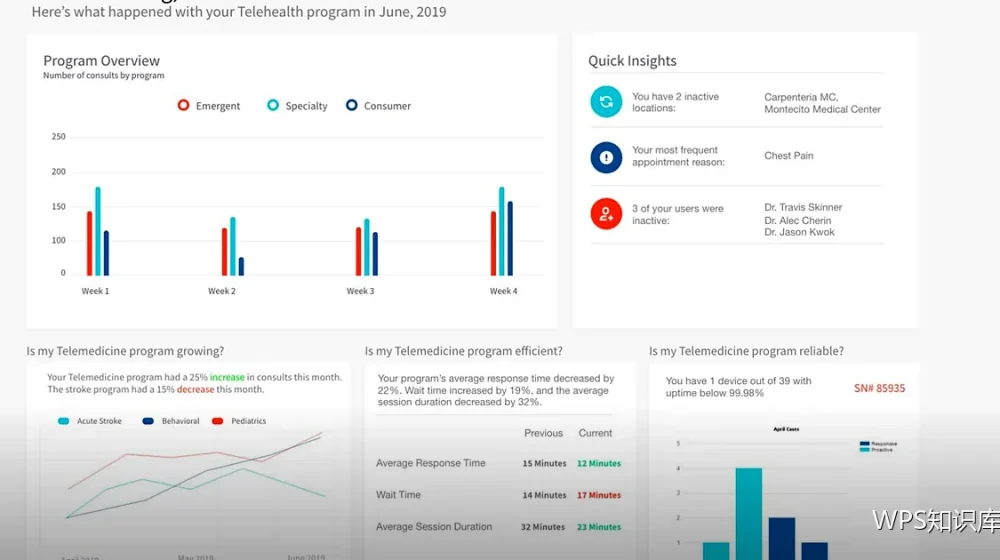Click the Montecito Medical Center location
This screenshot has height=560, width=1000.
(822, 109)
